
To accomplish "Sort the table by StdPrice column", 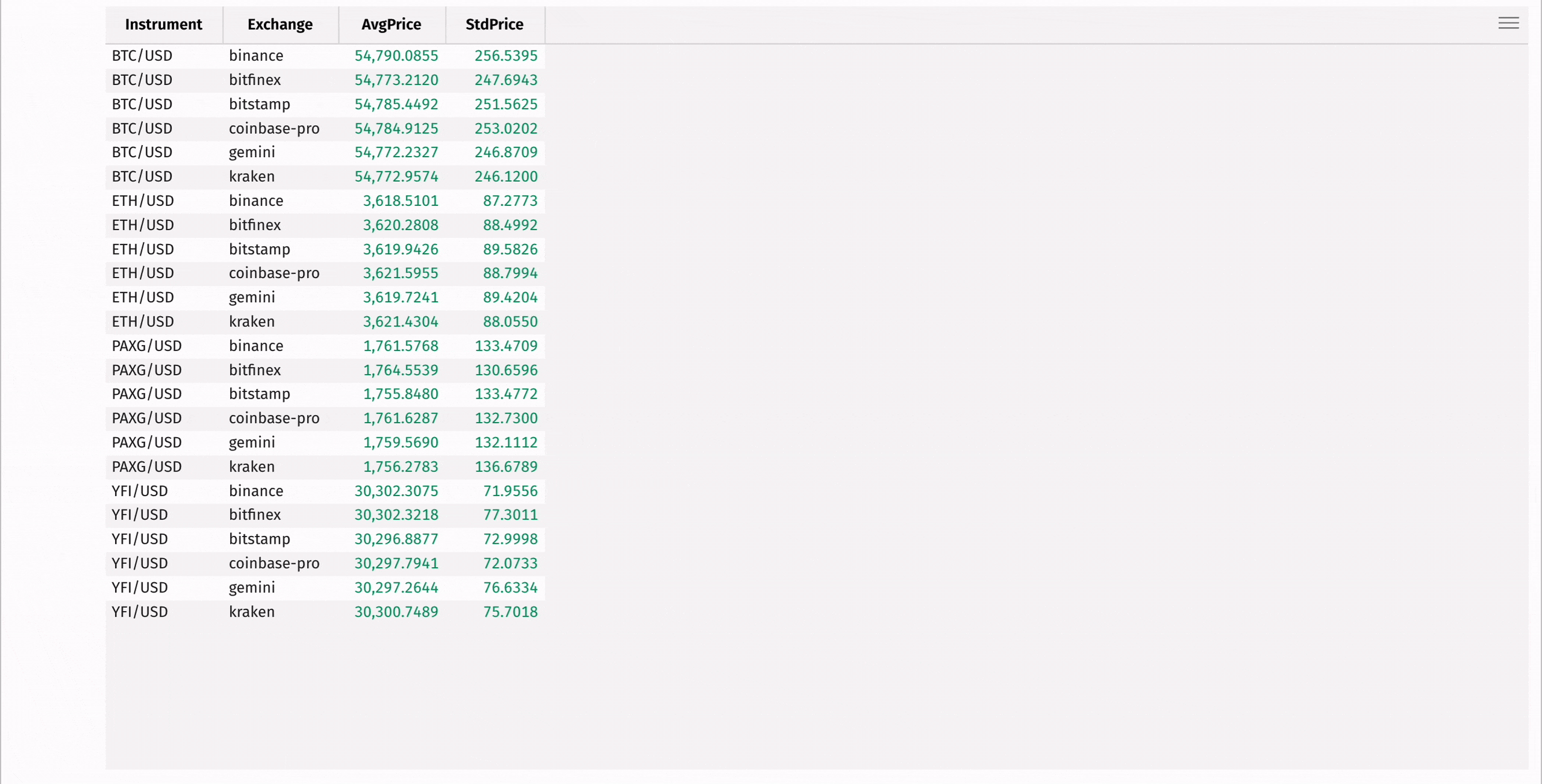I will [493, 25].
